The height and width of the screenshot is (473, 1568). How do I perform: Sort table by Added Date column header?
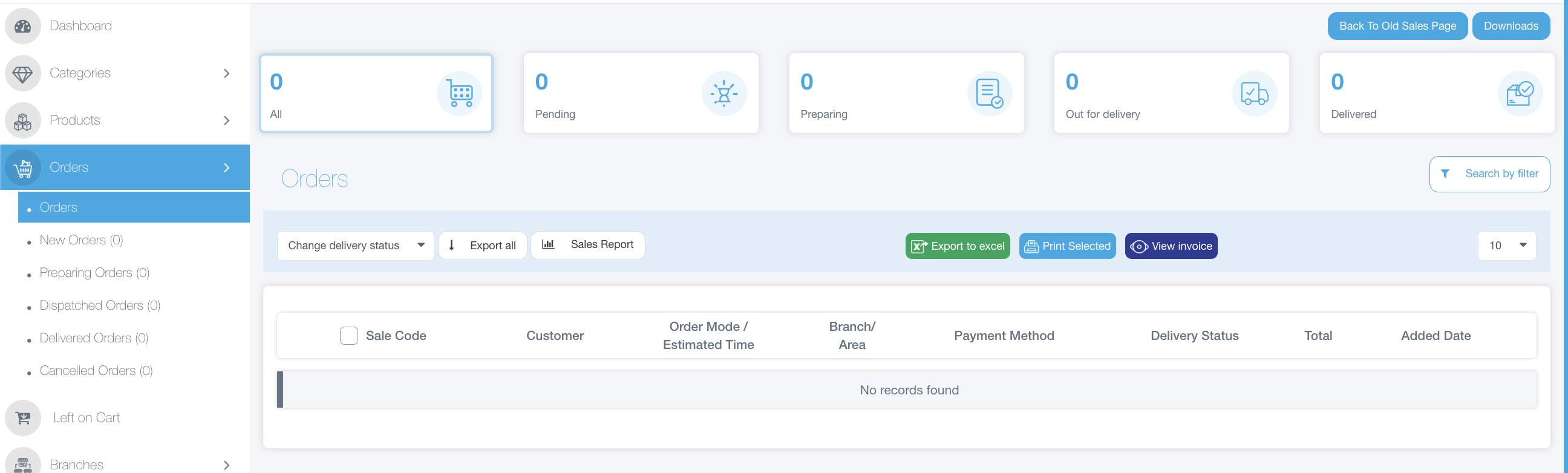(x=1436, y=336)
